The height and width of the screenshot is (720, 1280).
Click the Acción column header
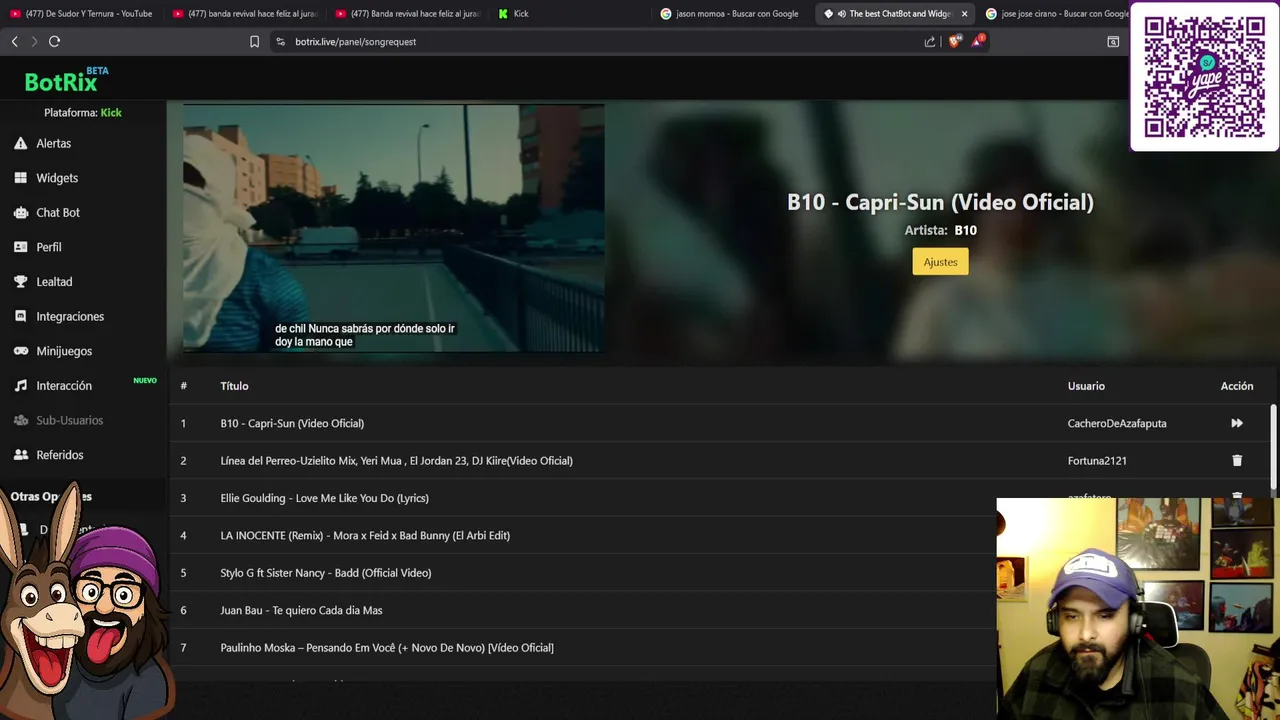(1237, 386)
